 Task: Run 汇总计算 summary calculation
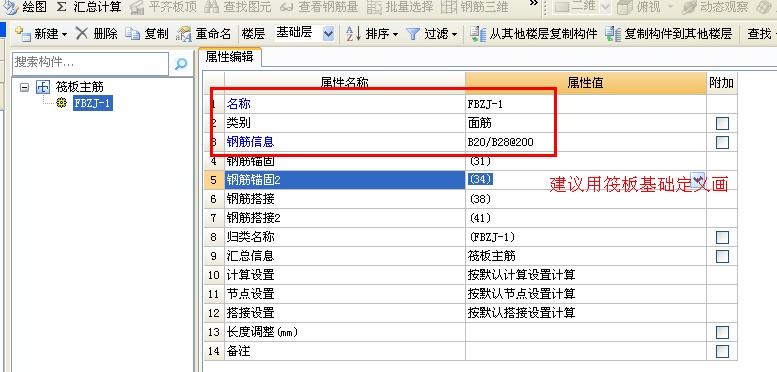pyautogui.click(x=88, y=6)
